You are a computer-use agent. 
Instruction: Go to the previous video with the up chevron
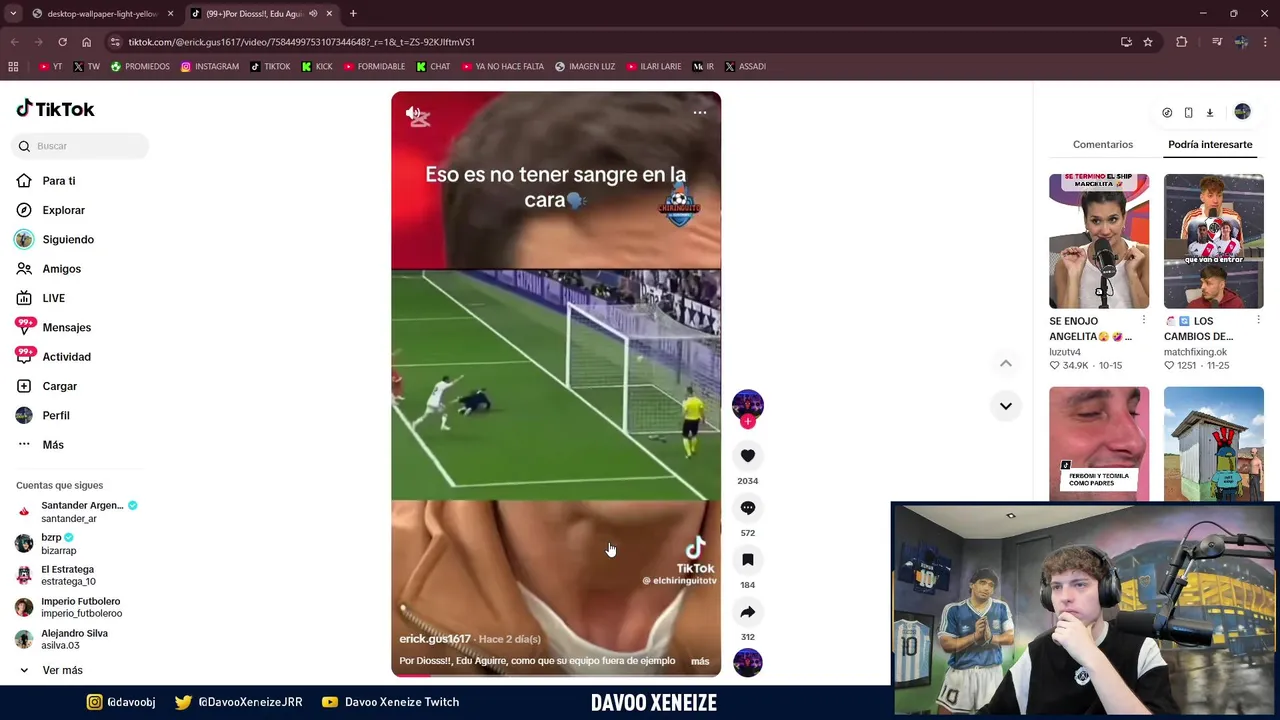[x=1006, y=363]
